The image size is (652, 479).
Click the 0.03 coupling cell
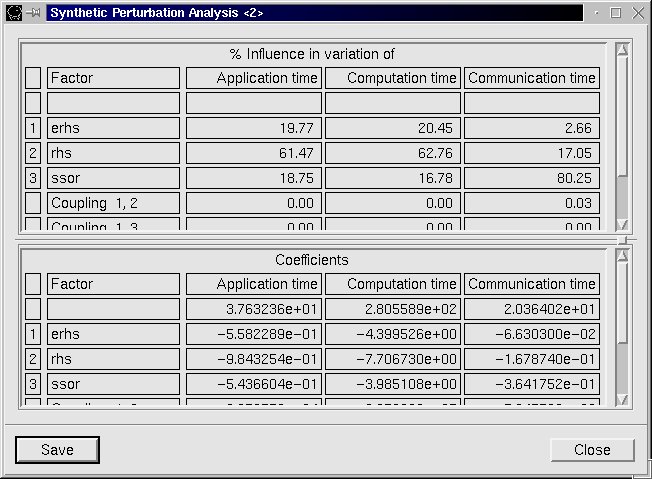coord(532,202)
